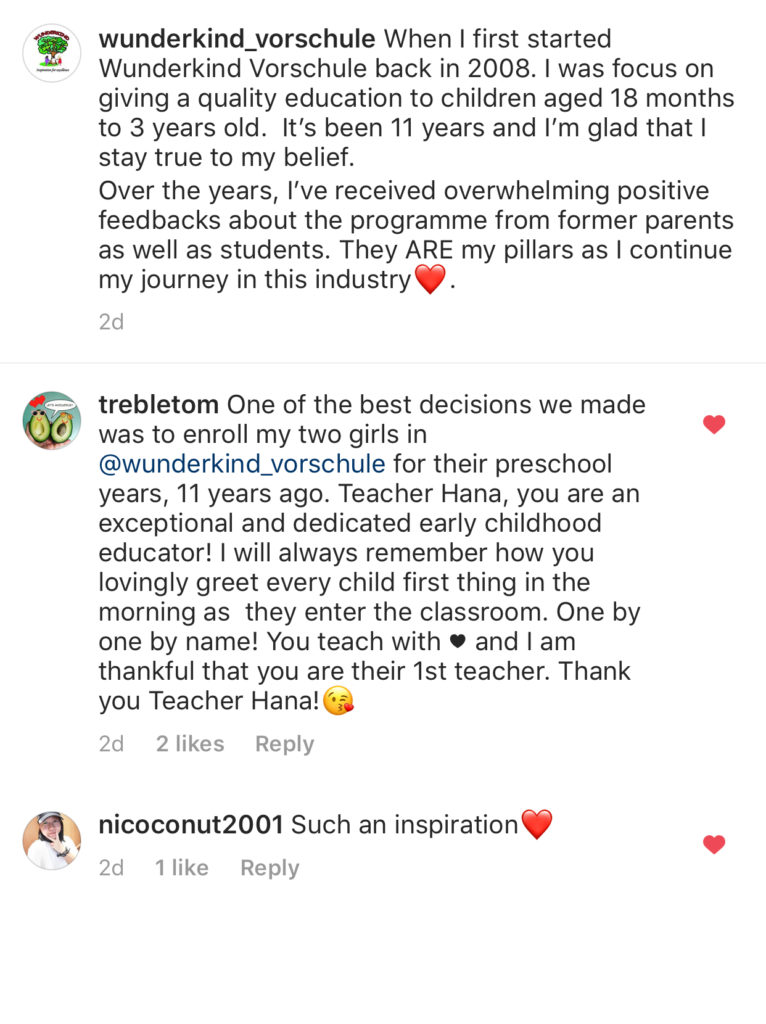Tap the kissing face emoji in trebletom's comment
The image size is (766, 1024).
[x=339, y=702]
